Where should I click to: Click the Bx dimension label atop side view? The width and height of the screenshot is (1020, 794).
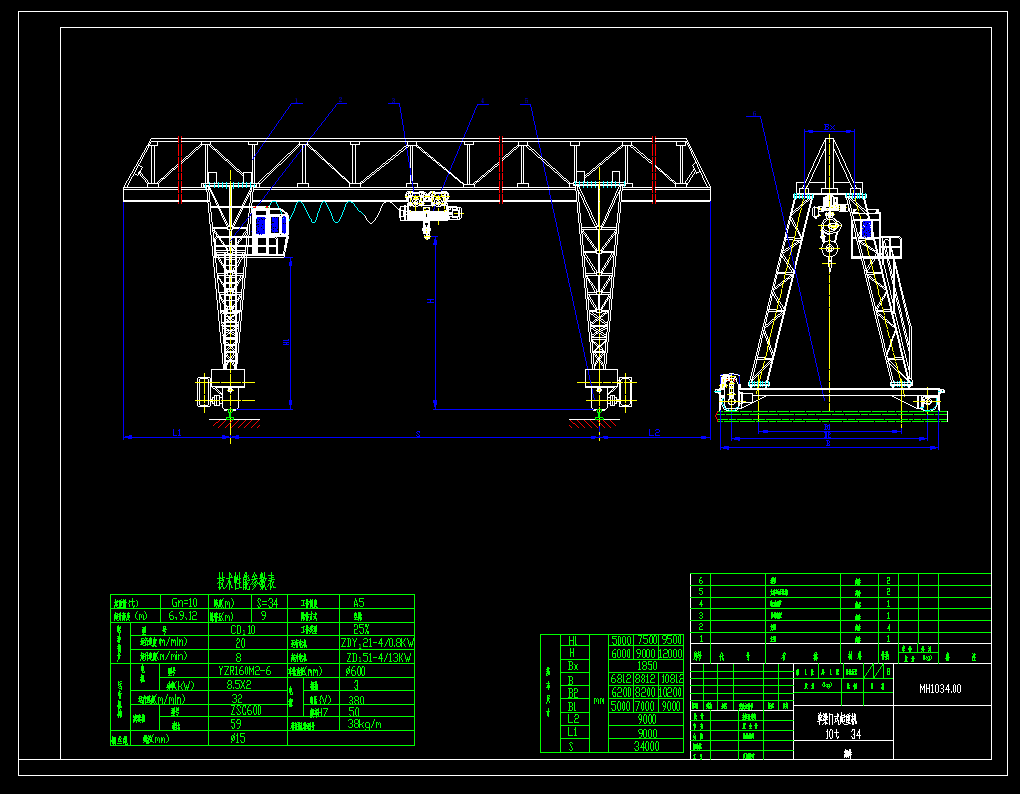829,127
